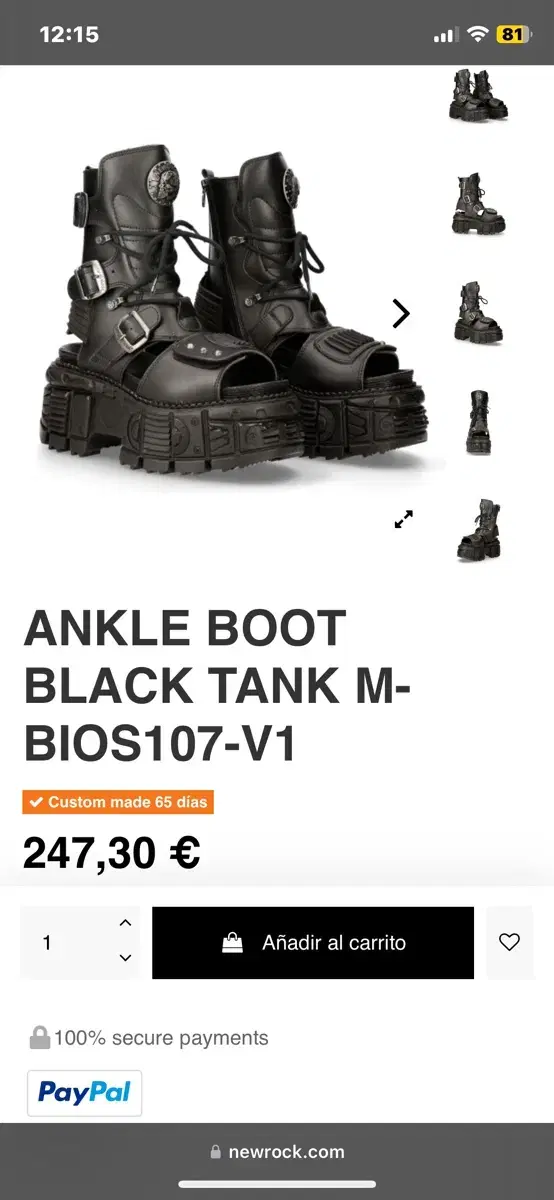Select the first thumbnail of the boot pair
The image size is (554, 1200).
tap(478, 96)
